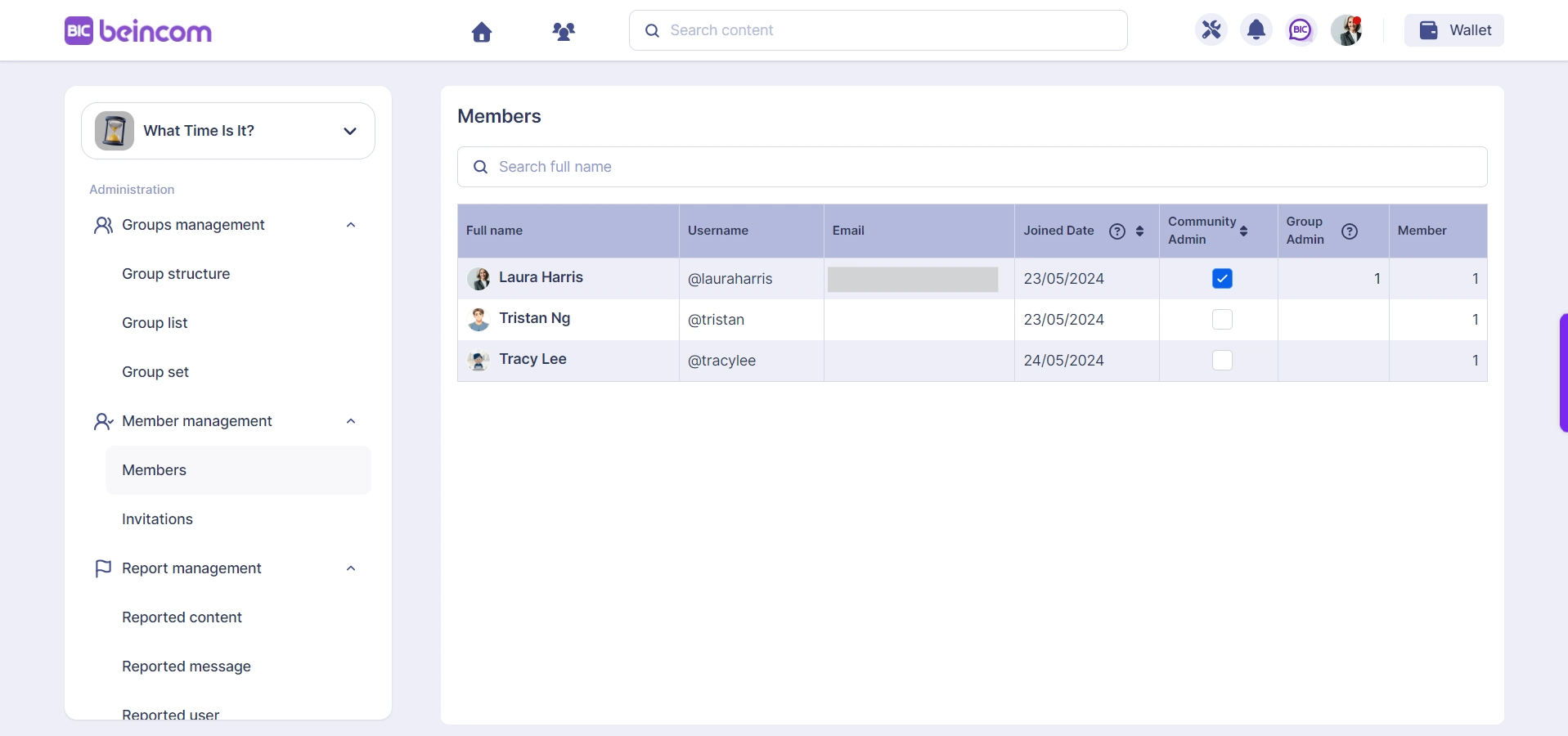Click Tracy Lee's avatar
The image size is (1568, 736).
coord(478,361)
